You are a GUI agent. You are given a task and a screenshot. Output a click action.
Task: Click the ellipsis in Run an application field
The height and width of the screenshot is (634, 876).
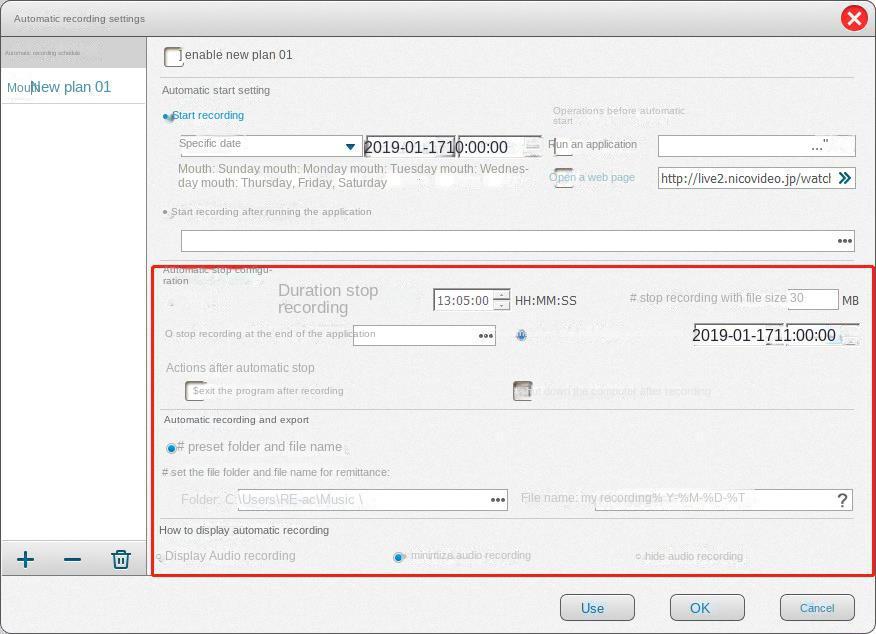point(820,146)
